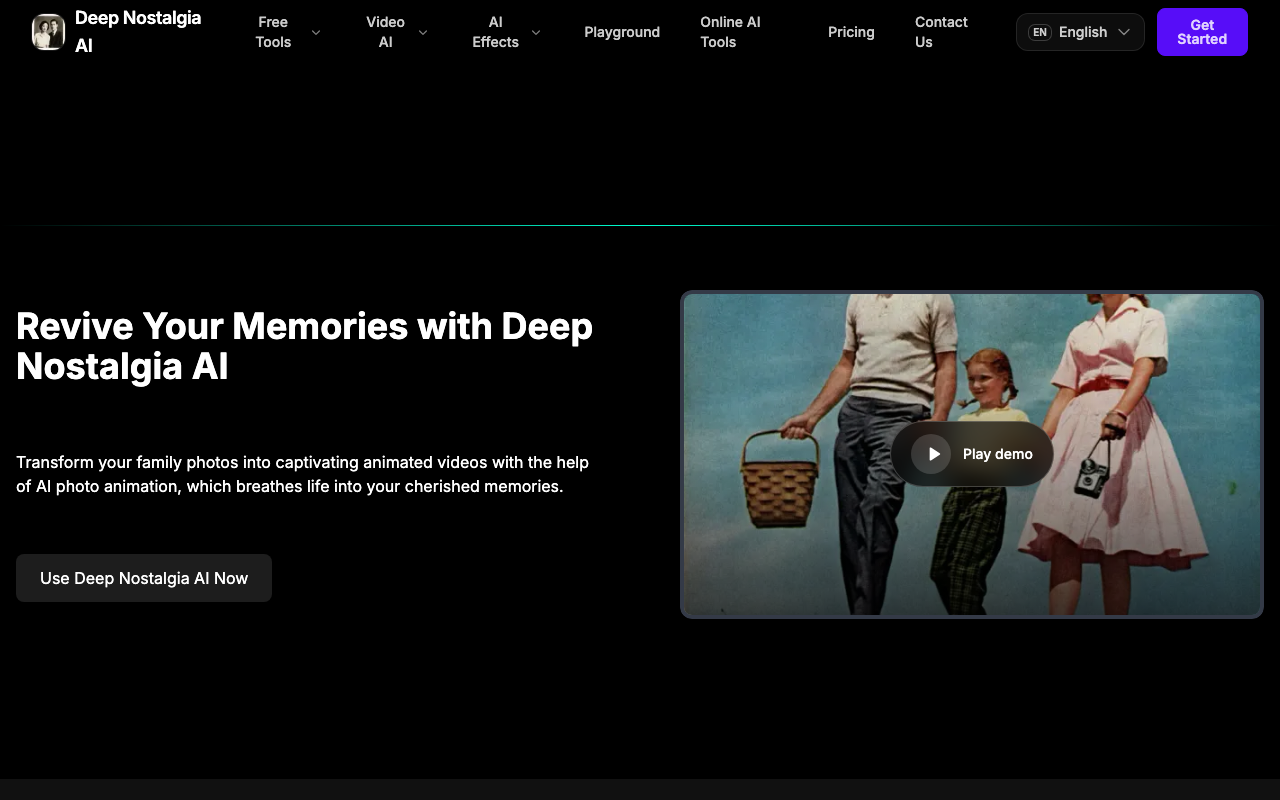Screen dimensions: 1280x800
Task: Click the Play demo label
Action: tap(998, 454)
